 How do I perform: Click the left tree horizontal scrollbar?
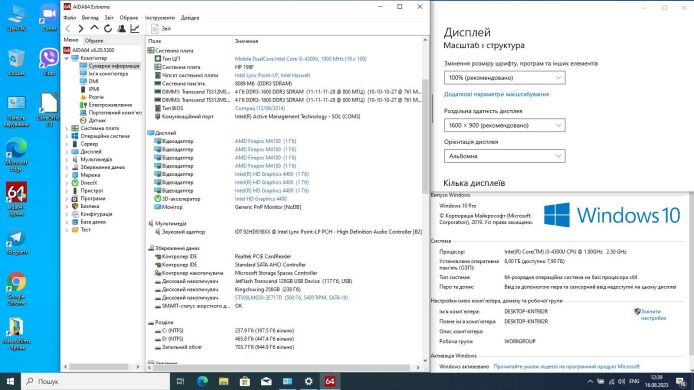pyautogui.click(x=99, y=367)
